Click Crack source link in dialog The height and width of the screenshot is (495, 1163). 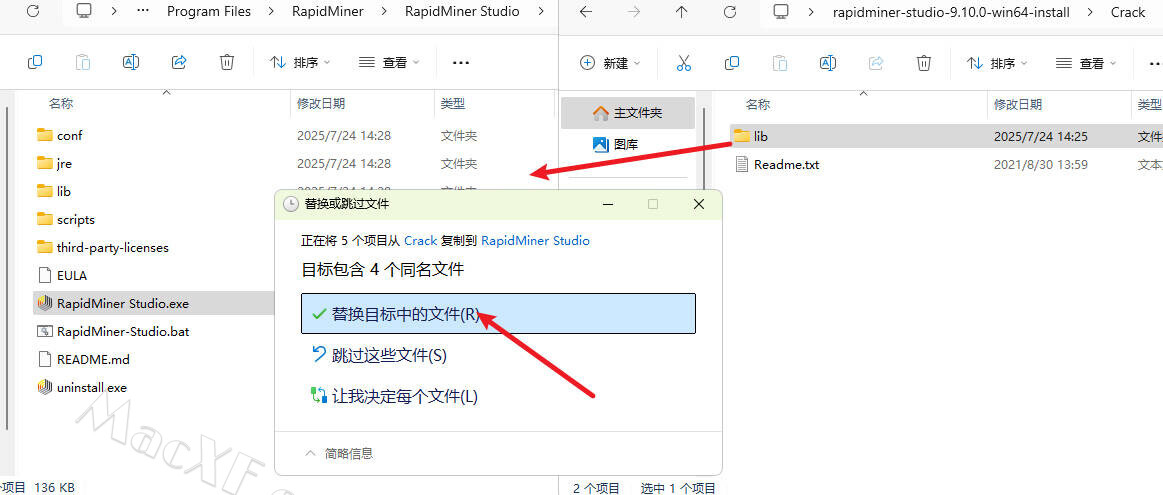pyautogui.click(x=421, y=240)
